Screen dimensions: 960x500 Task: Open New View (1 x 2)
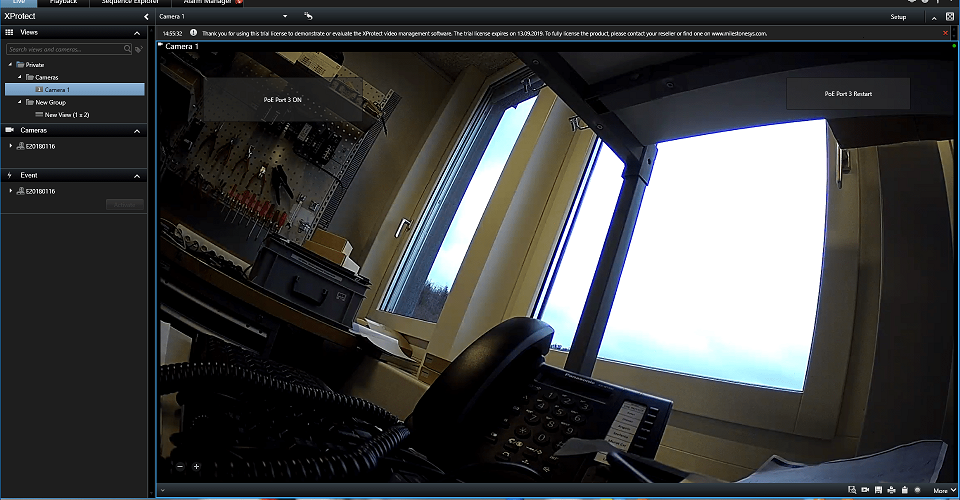(x=62, y=114)
